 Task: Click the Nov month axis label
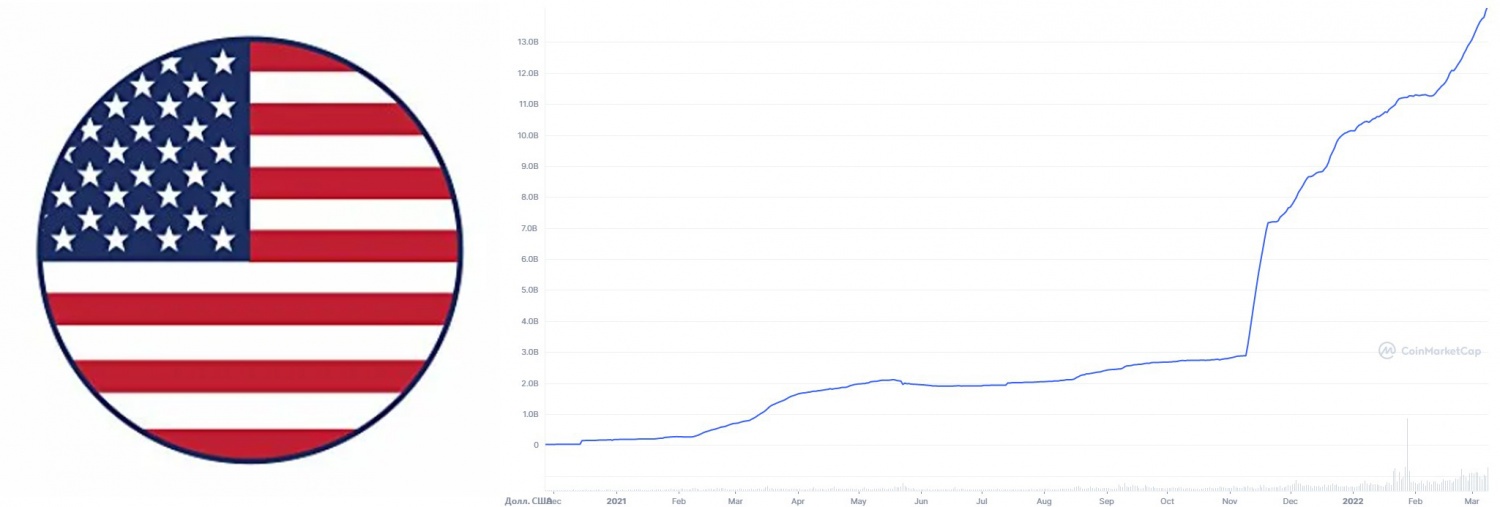coord(1229,499)
